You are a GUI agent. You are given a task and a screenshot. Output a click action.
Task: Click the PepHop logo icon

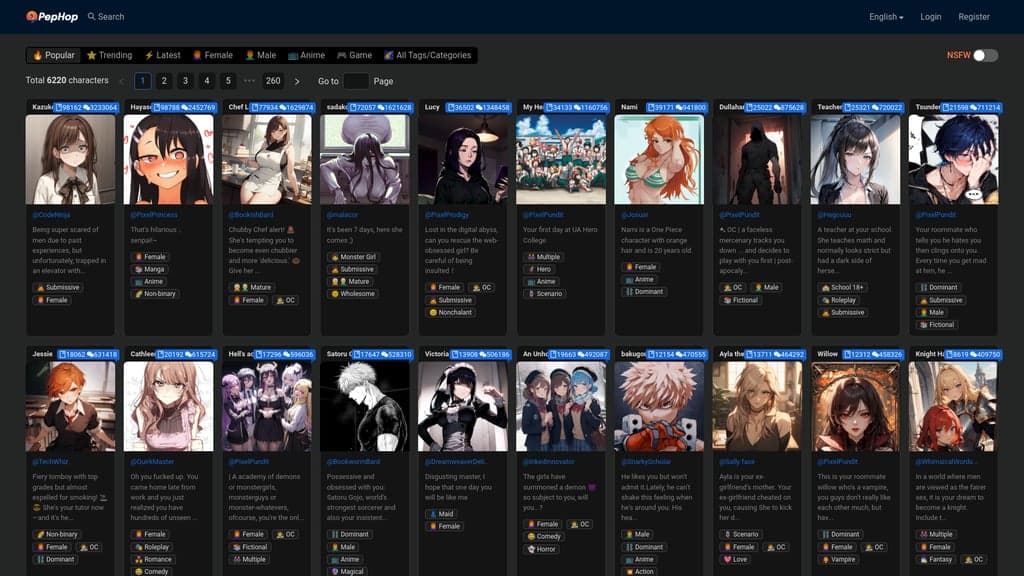[32, 16]
